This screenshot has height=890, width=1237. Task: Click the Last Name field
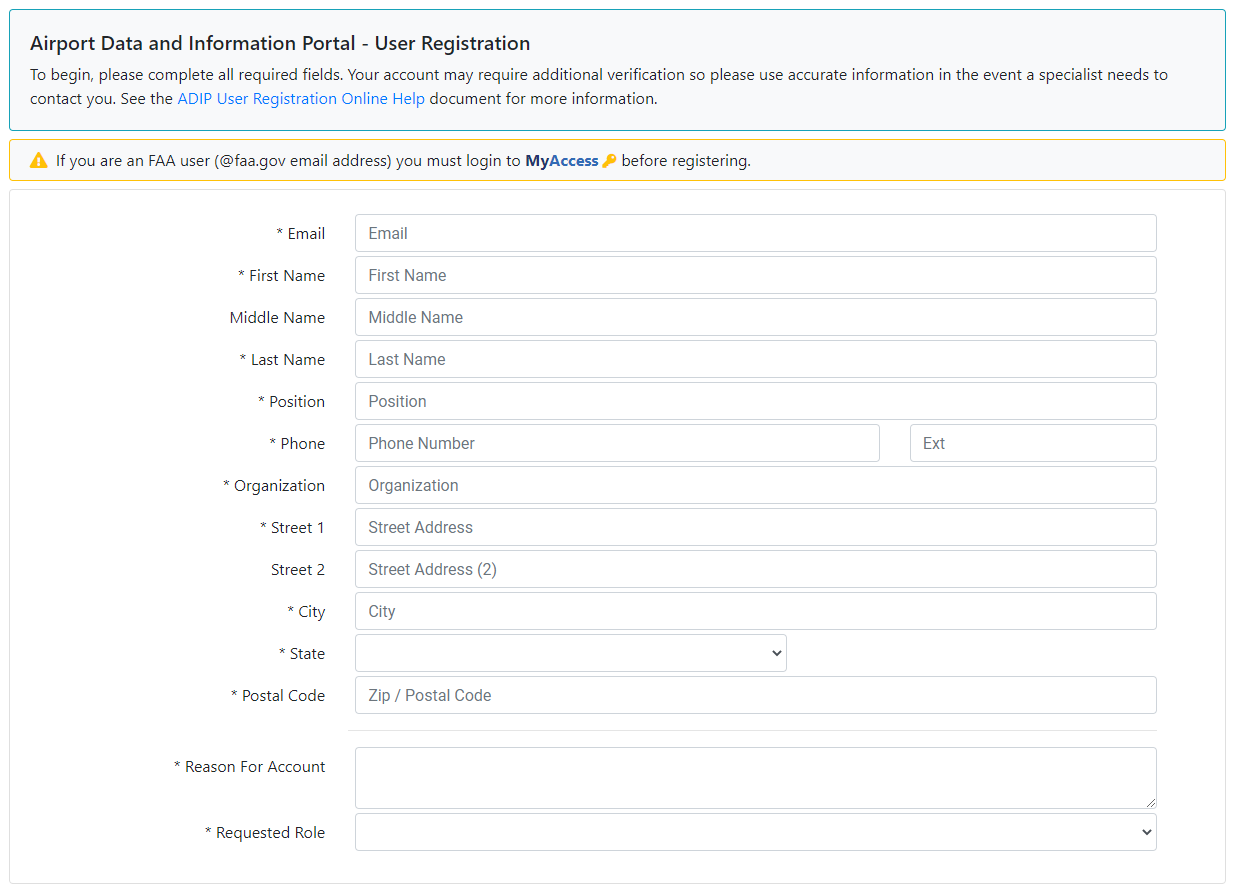(x=755, y=359)
